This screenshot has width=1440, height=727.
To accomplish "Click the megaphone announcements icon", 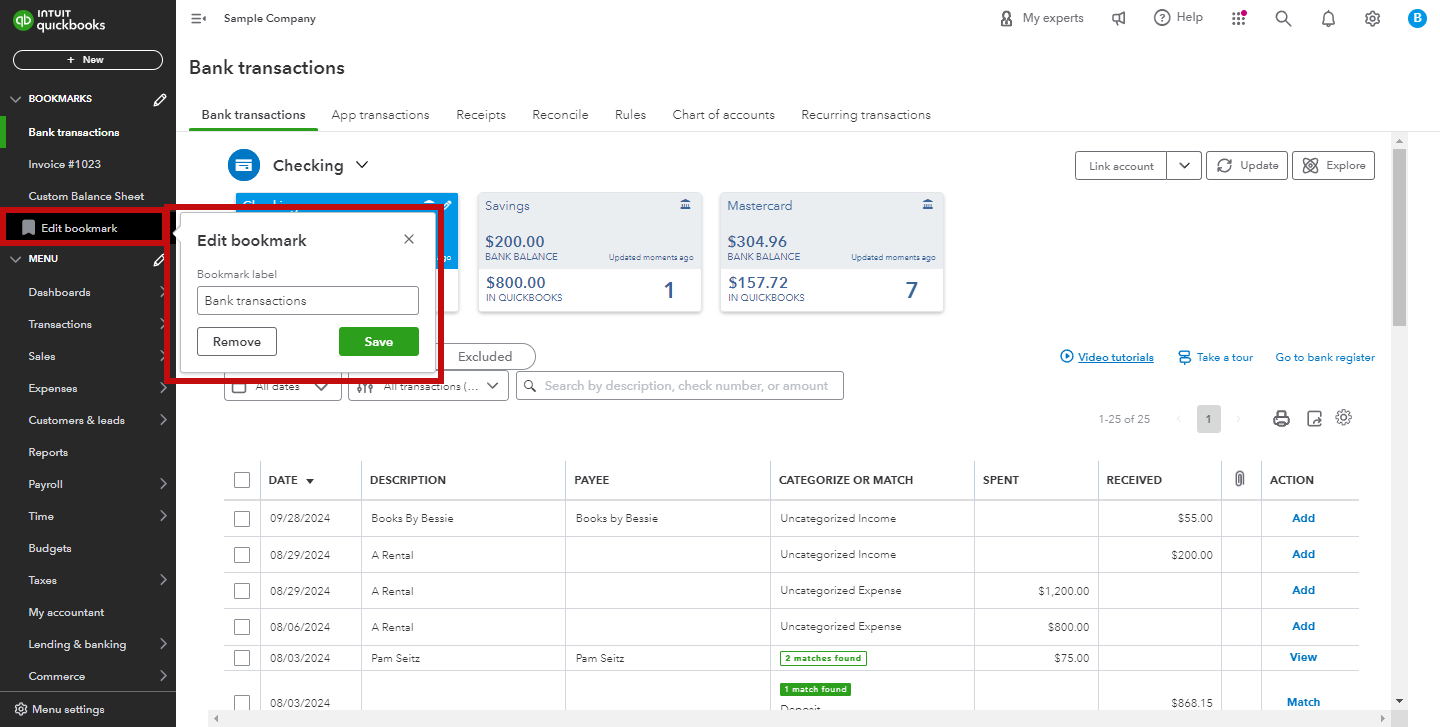I will (x=1119, y=18).
